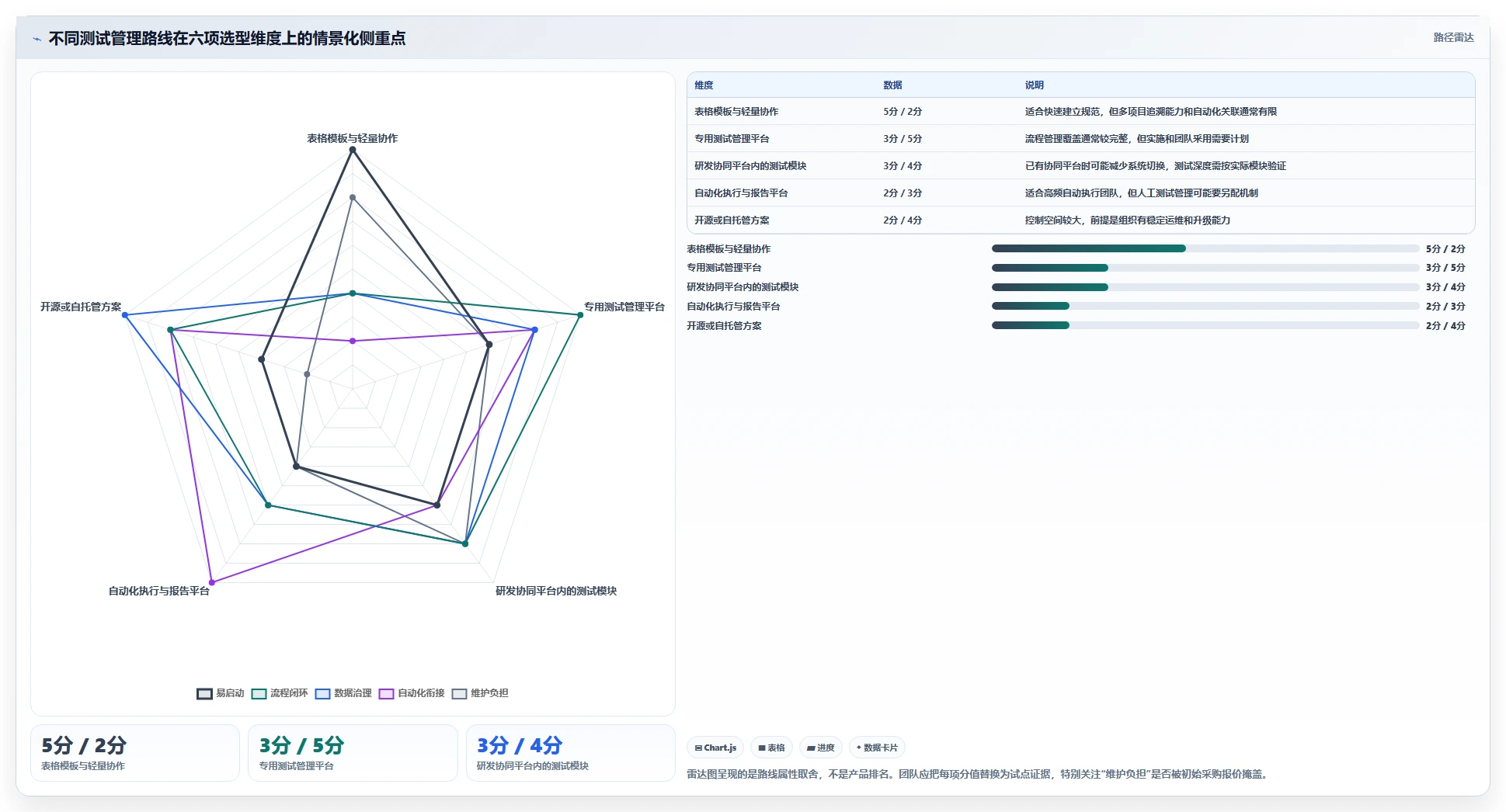Click the Chart.js tag chip
This screenshot has width=1506, height=812.
tap(715, 748)
